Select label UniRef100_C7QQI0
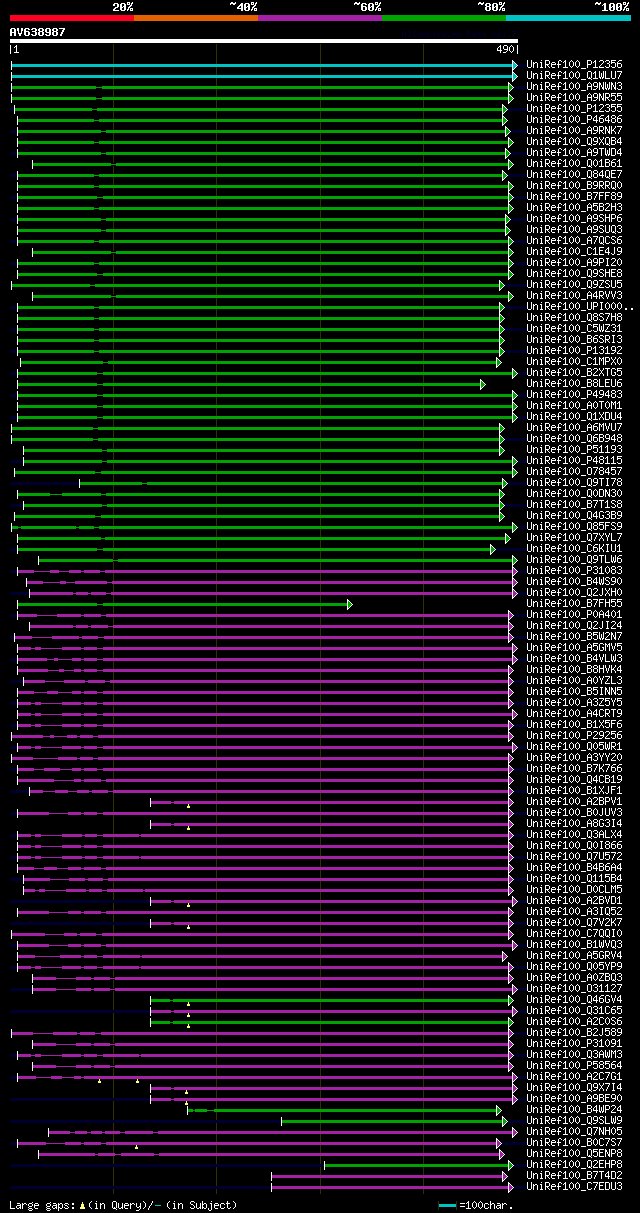The image size is (640, 1213). point(574,933)
